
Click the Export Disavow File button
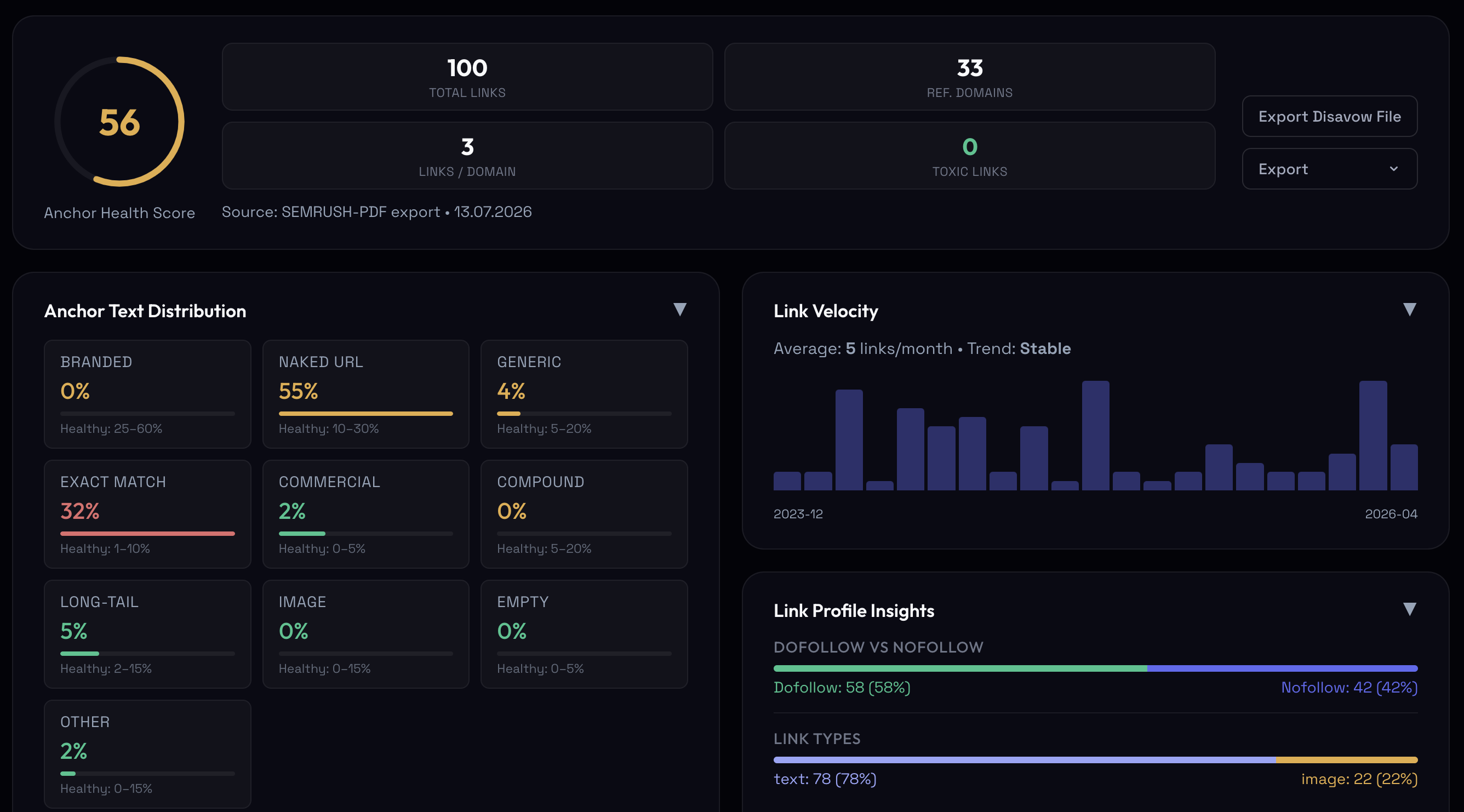pos(1329,116)
